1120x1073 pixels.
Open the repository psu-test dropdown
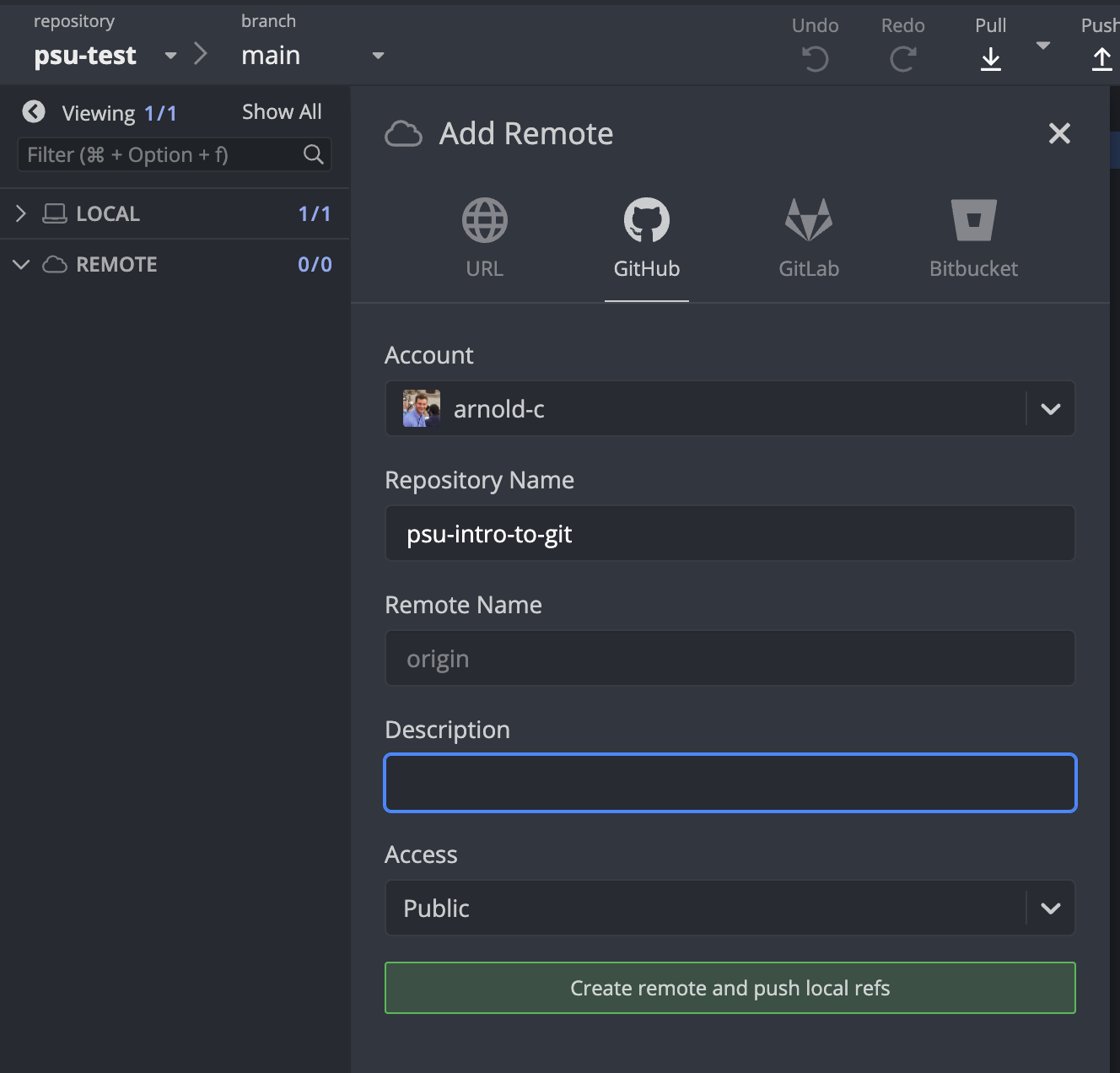click(170, 56)
